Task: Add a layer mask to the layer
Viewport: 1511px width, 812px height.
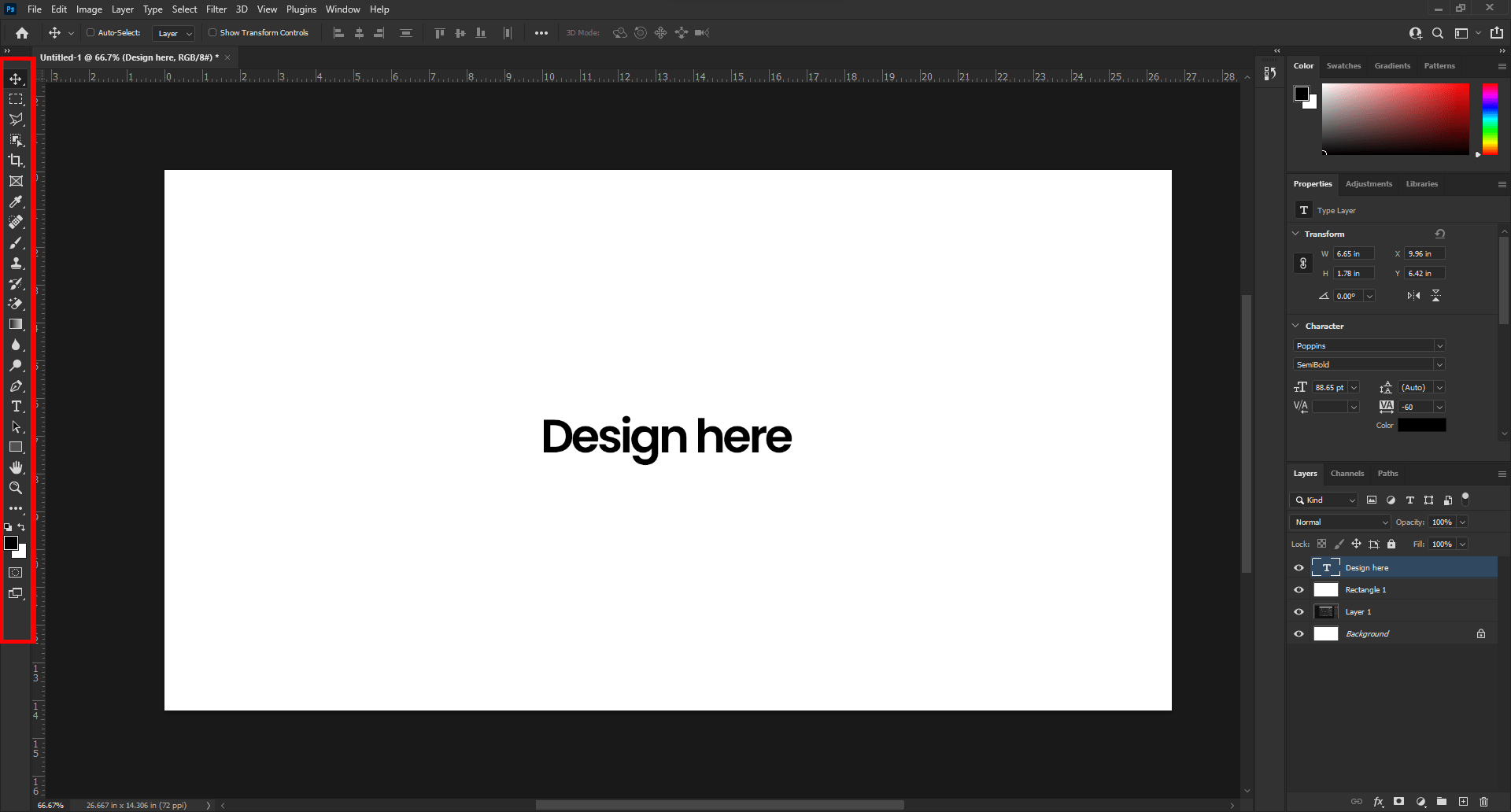Action: (x=1398, y=802)
